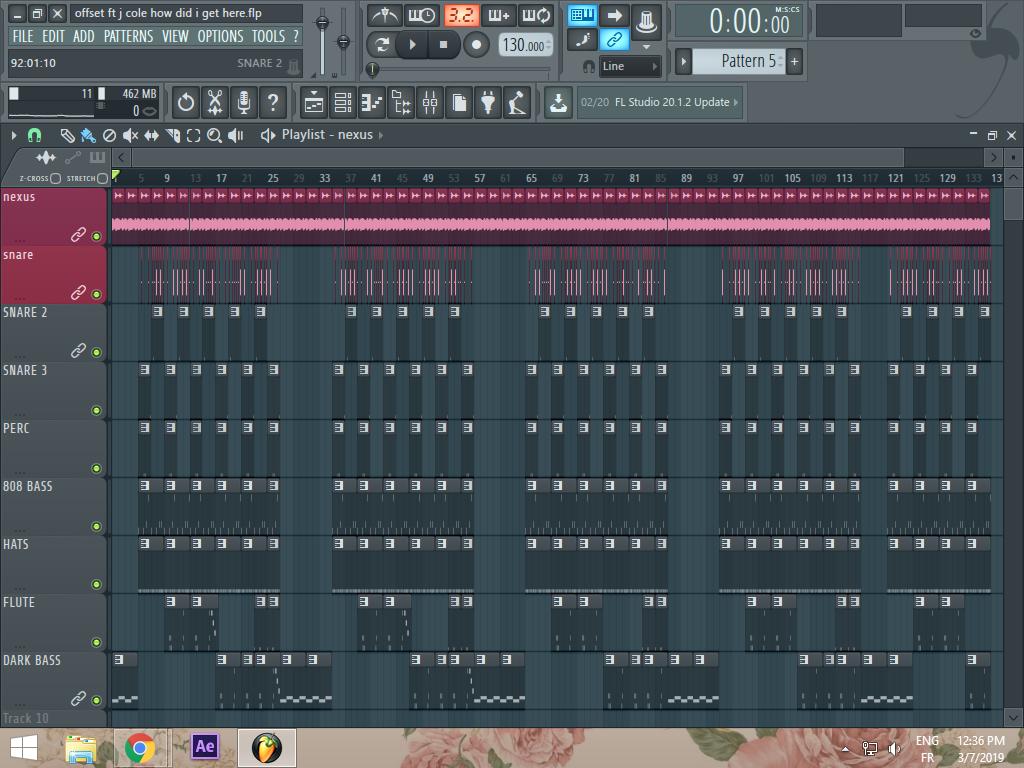This screenshot has height=768, width=1024.
Task: Enable the STRETCH checkbox
Action: (x=103, y=178)
